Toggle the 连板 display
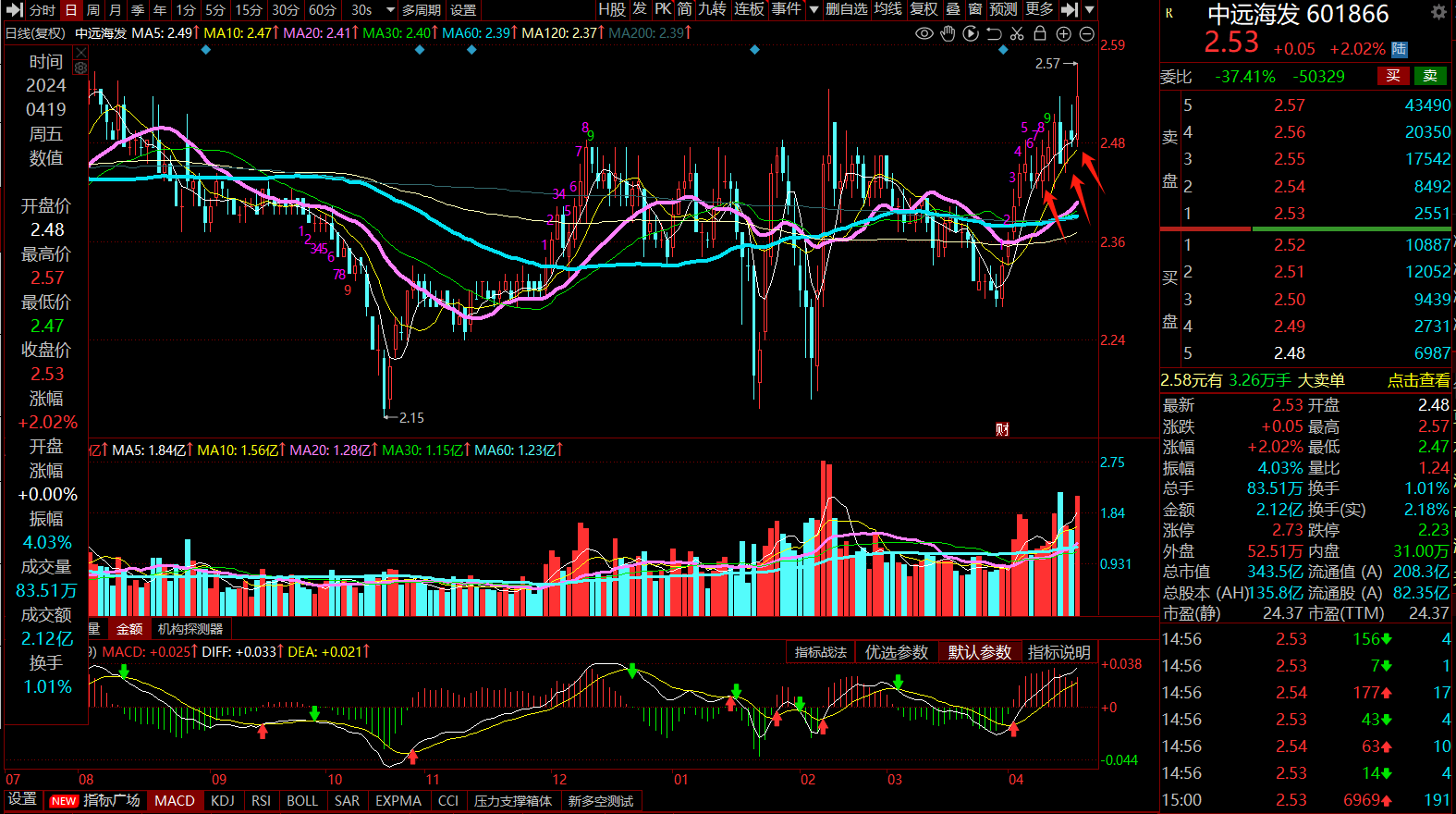 click(750, 9)
